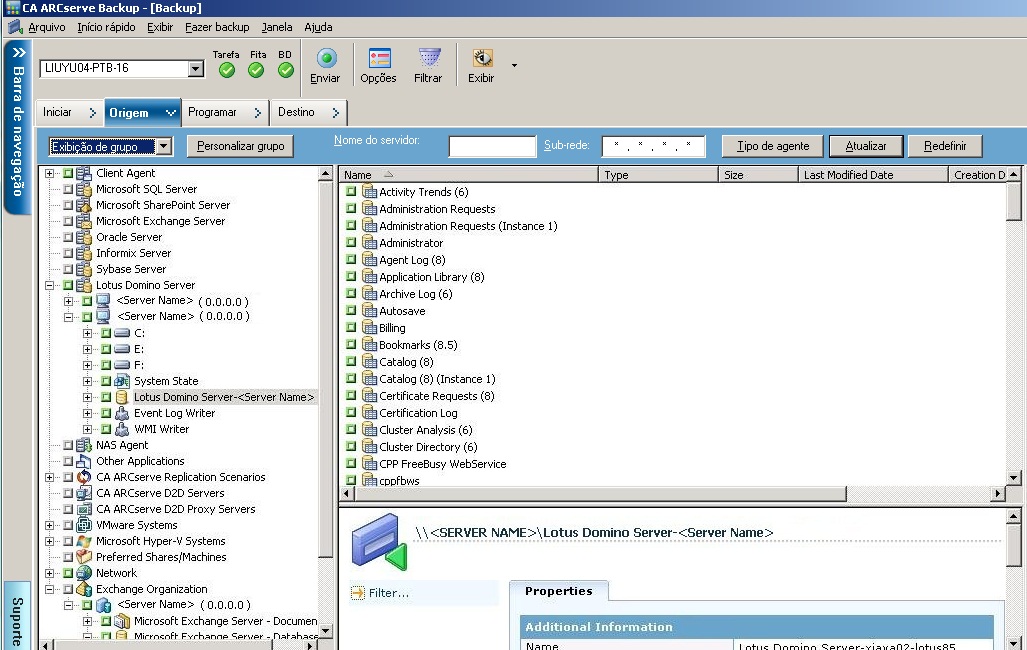Click the Exibir eye icon
Screen dimensions: 1027x650
tap(482, 58)
